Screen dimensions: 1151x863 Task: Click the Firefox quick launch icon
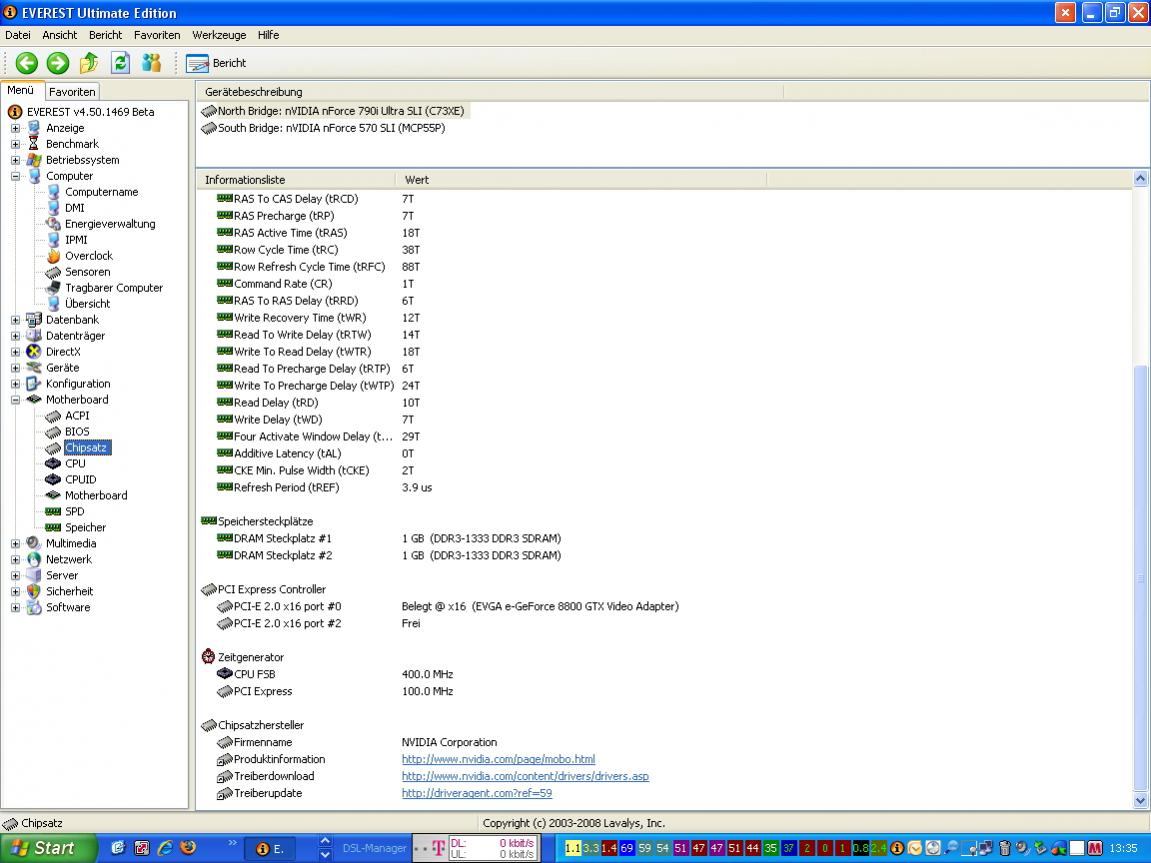[189, 848]
